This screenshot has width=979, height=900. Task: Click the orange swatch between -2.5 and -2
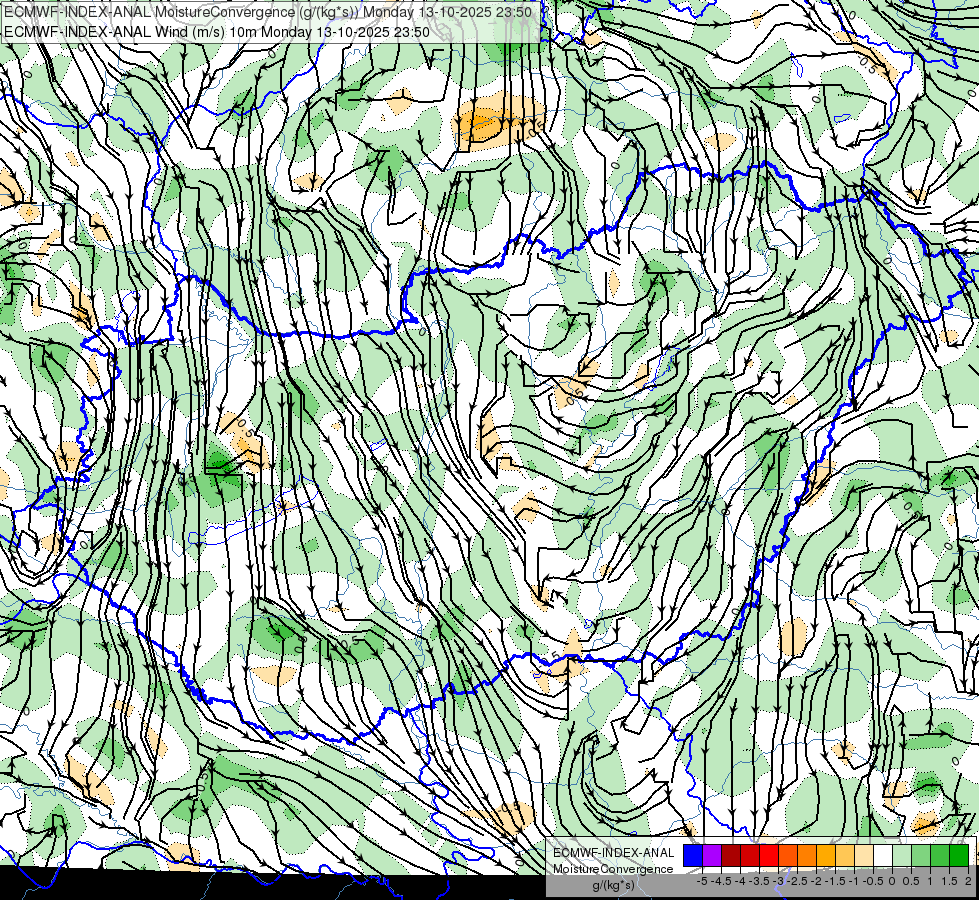[x=807, y=856]
